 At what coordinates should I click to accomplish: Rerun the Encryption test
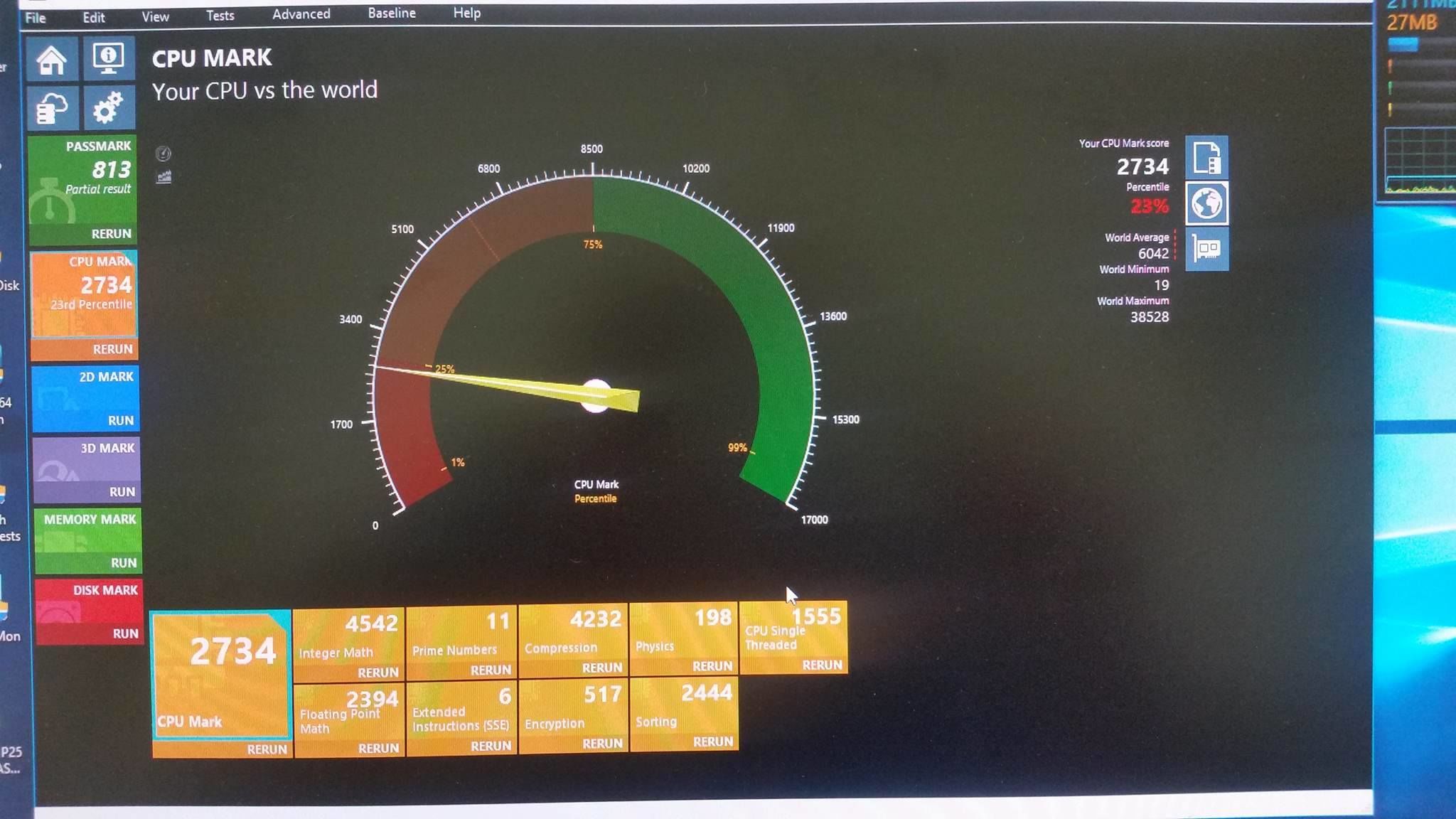tap(603, 744)
